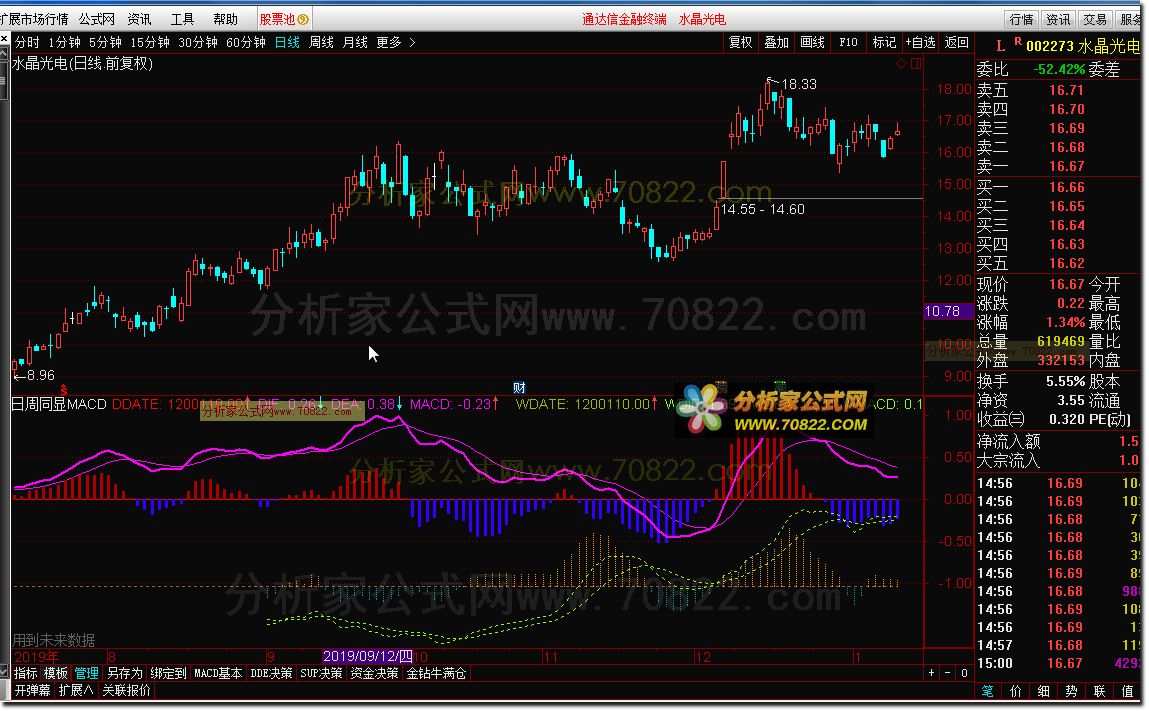The height and width of the screenshot is (711, 1149).
Task: Switch to 1分钟 chart period
Action: [x=64, y=43]
